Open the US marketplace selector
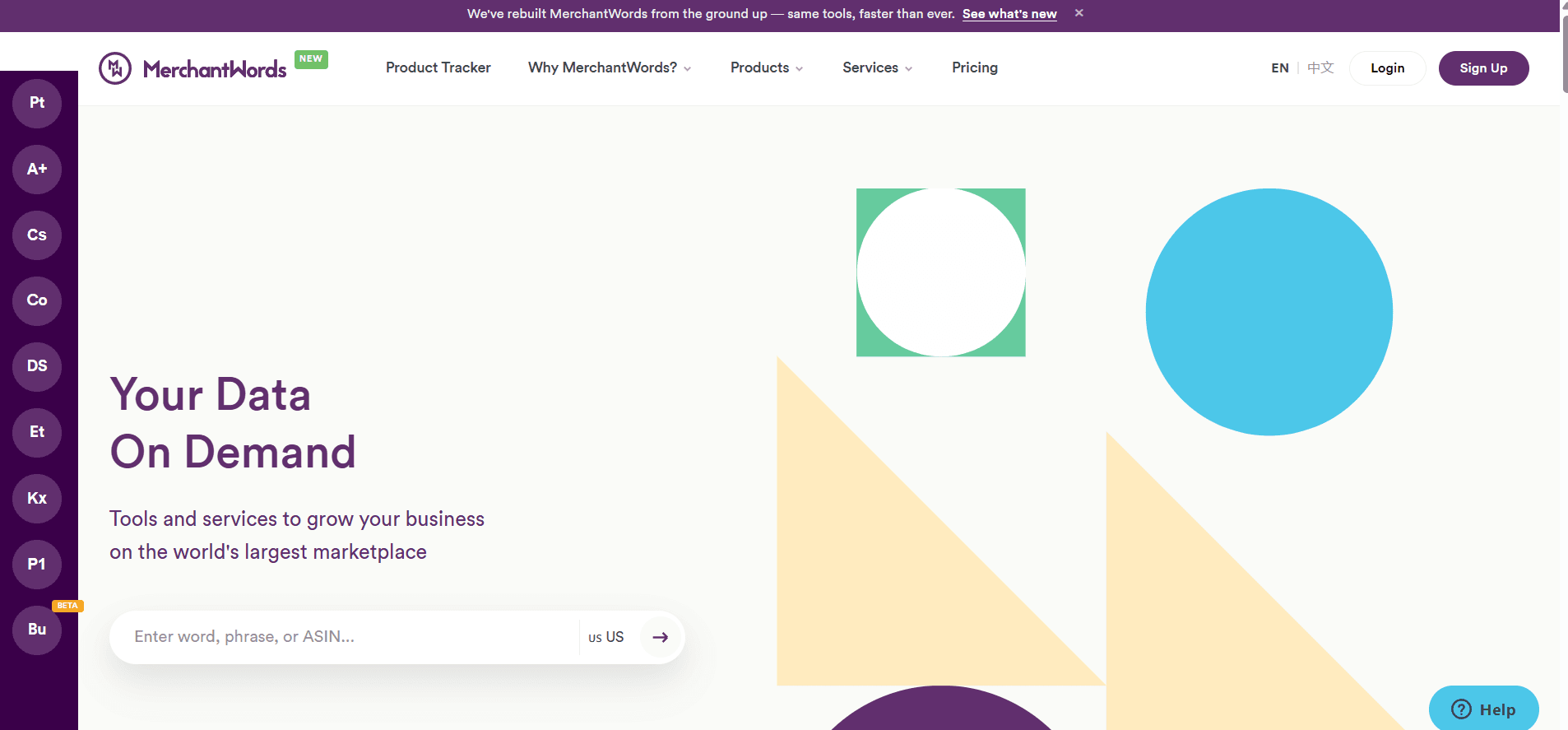 (606, 637)
